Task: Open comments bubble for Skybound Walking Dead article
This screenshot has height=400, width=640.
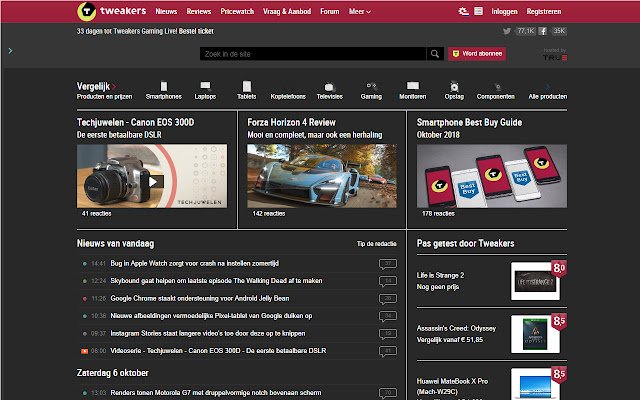Action: [x=388, y=281]
